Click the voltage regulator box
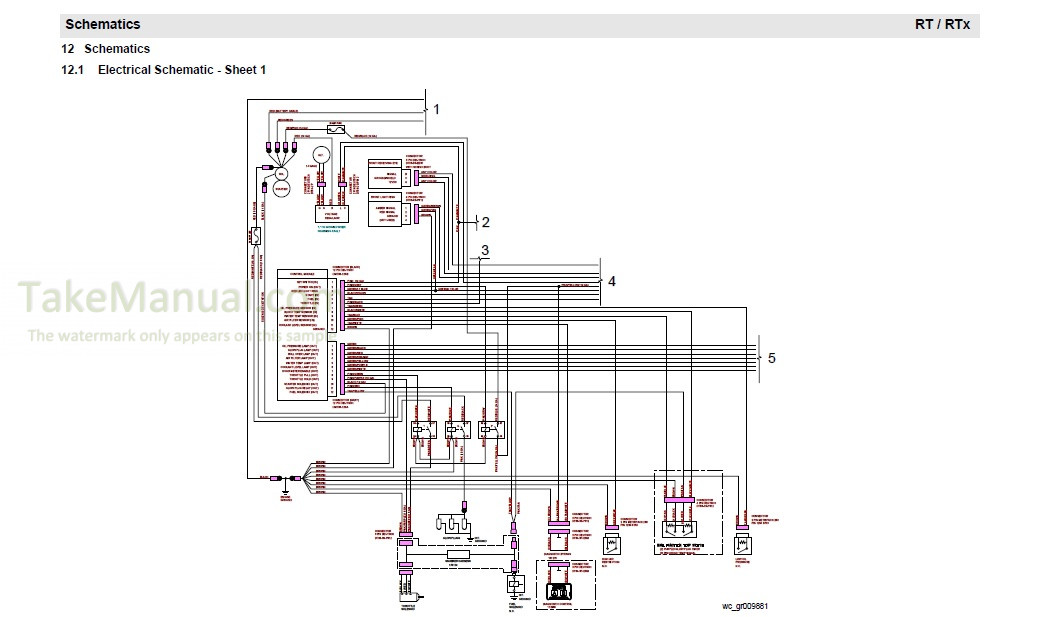Screen dimensions: 1041x617 point(331,213)
